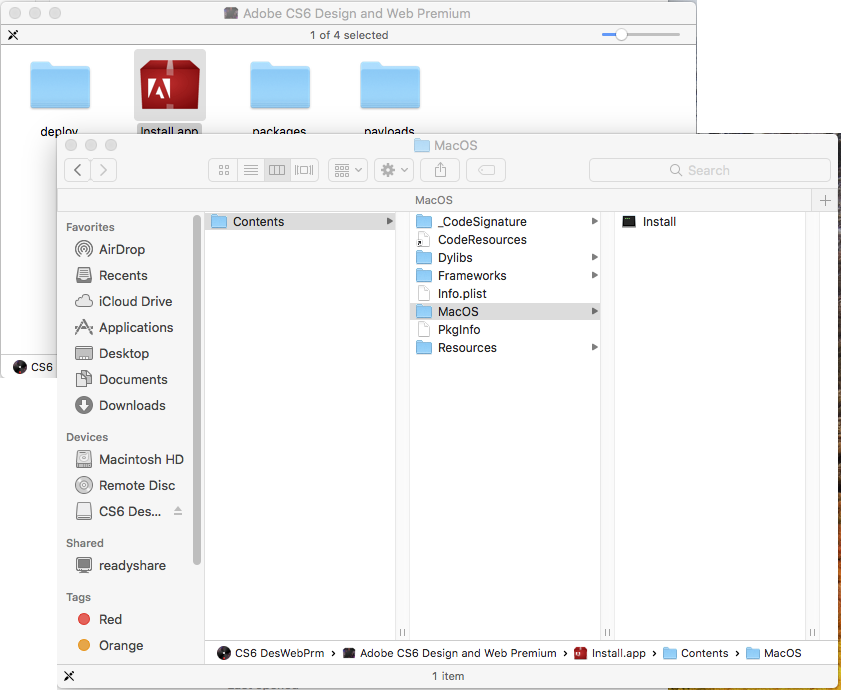Select the Info.plist file
Screen dimensions: 841x690
[x=505, y=293]
